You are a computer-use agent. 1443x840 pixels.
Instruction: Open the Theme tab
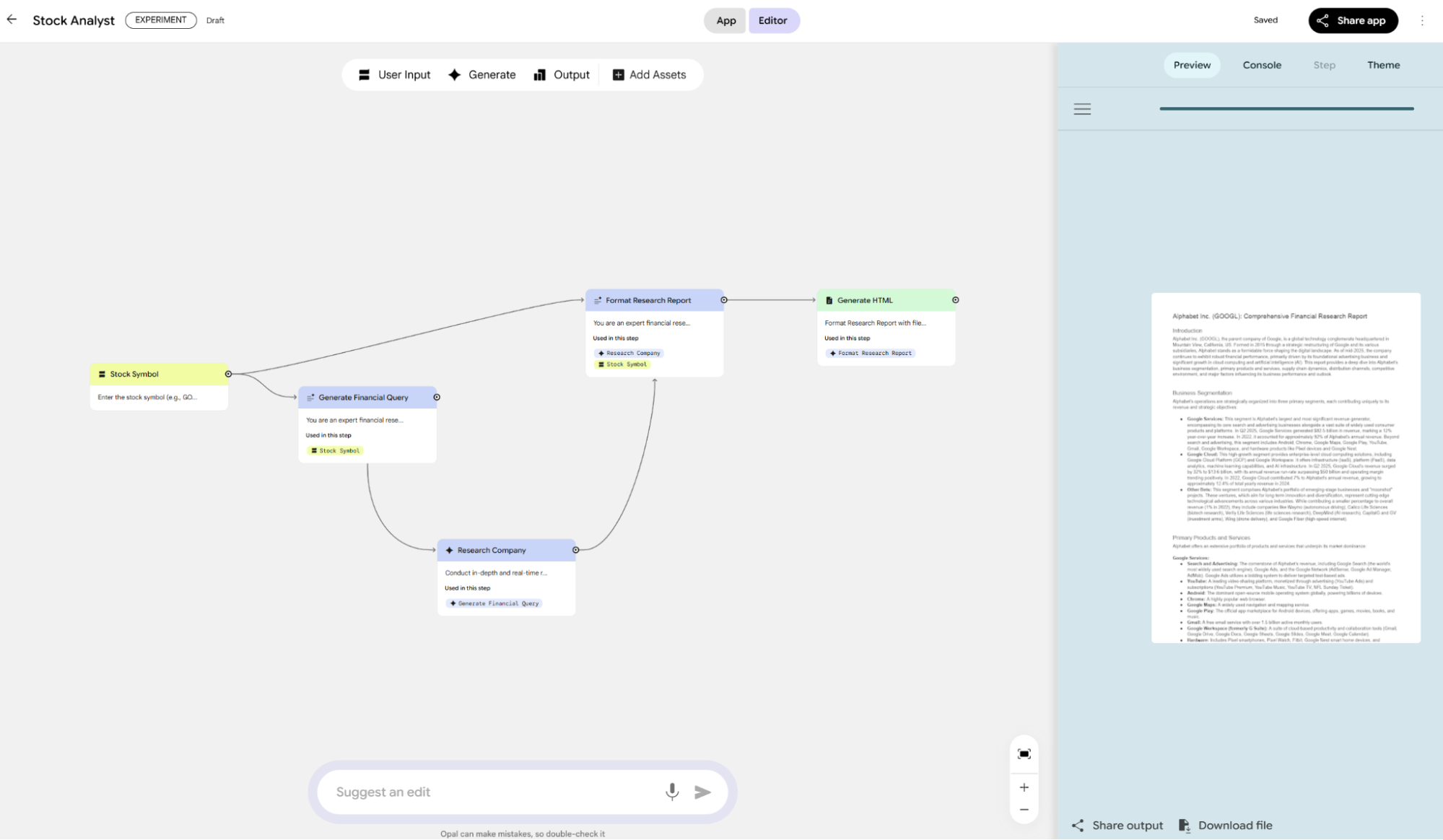click(x=1382, y=65)
